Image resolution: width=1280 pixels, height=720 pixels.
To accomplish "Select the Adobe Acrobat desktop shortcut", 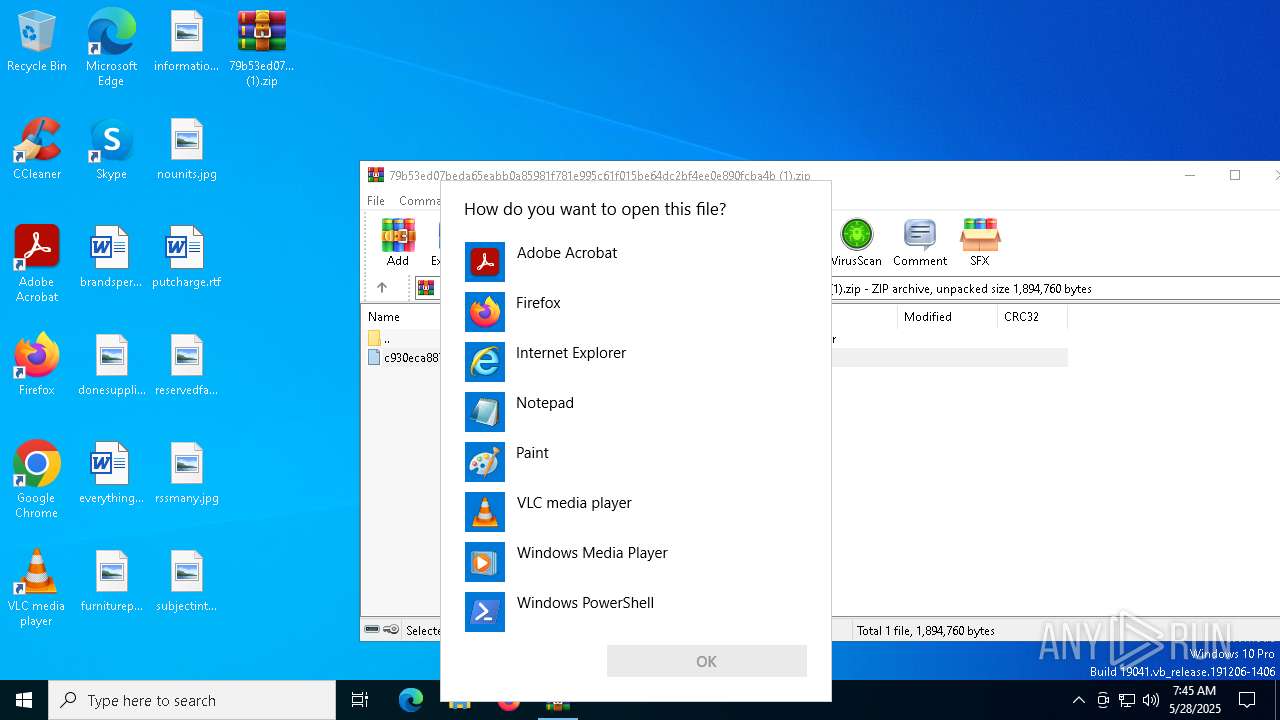I will (x=37, y=264).
